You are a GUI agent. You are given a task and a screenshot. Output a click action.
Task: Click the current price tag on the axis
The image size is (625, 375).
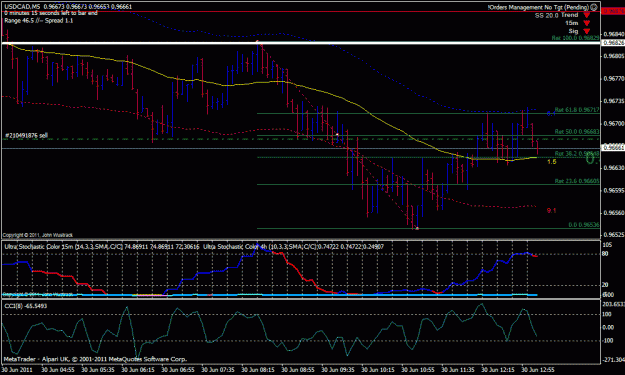click(613, 147)
